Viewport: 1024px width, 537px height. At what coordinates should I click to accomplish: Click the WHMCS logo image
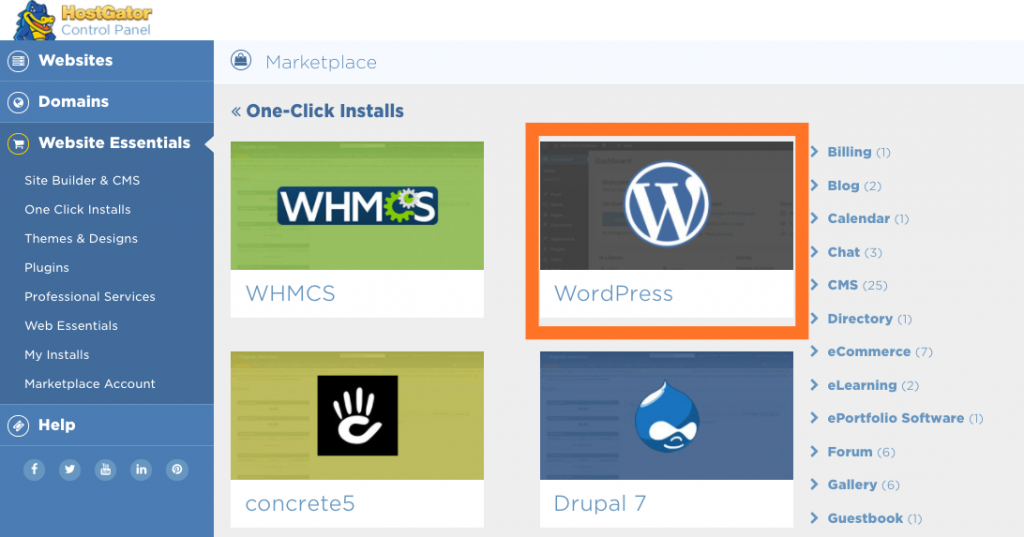(357, 206)
